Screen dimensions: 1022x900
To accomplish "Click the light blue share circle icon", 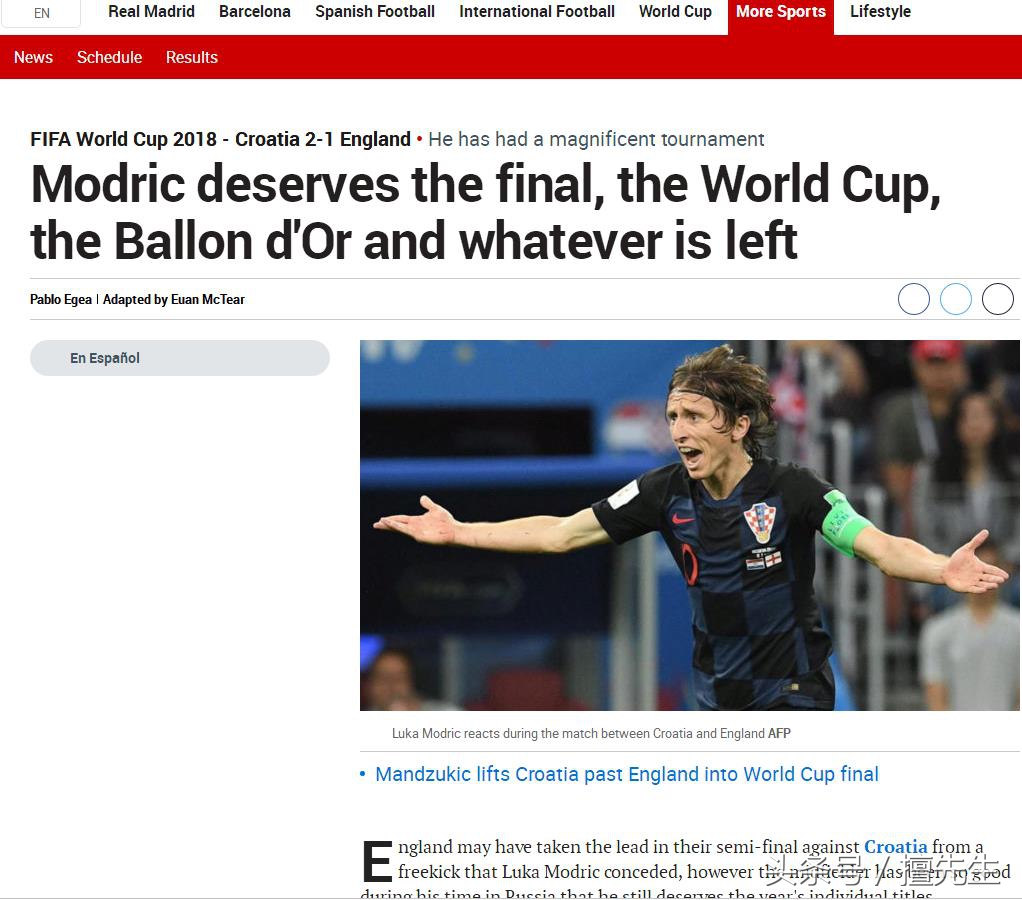I will pos(956,299).
